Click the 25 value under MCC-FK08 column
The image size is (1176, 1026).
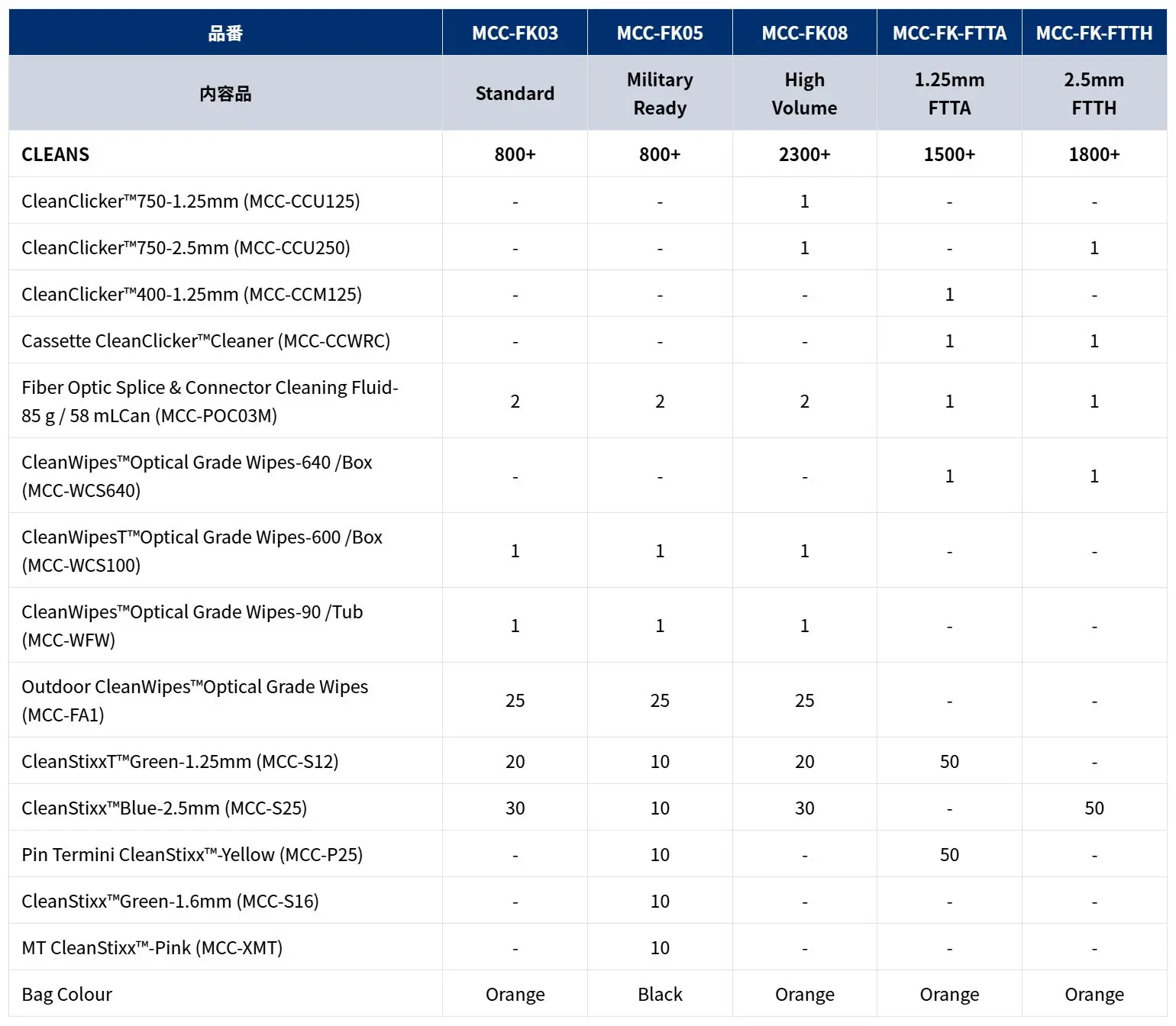(x=804, y=700)
